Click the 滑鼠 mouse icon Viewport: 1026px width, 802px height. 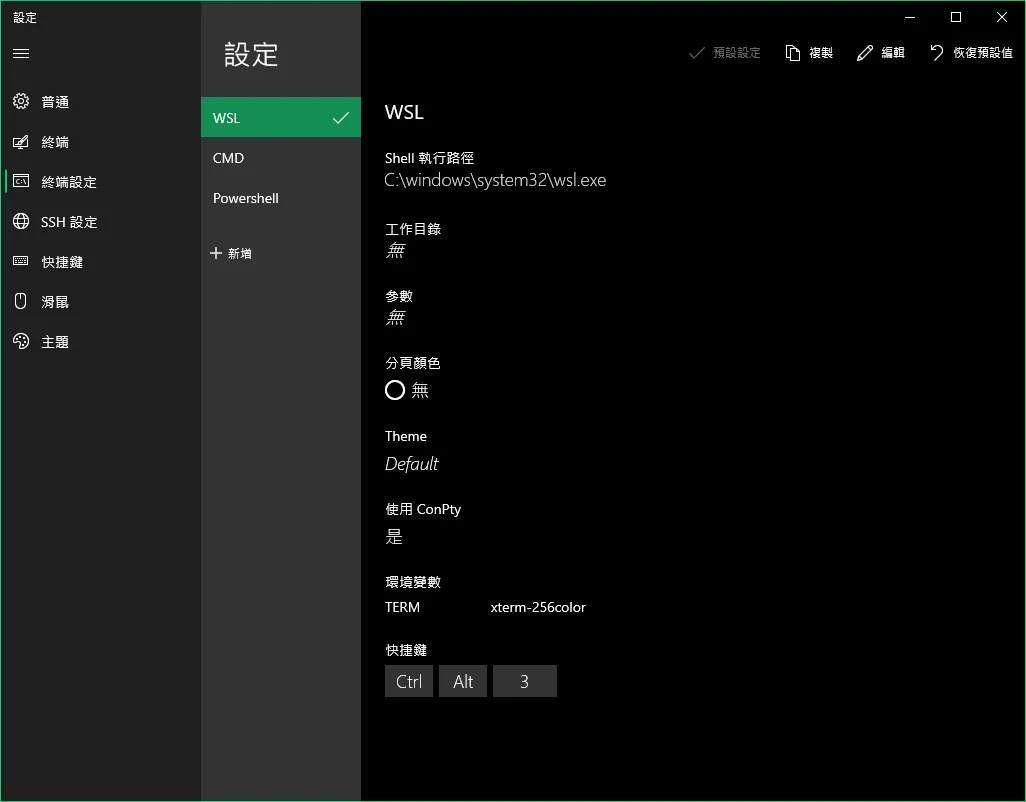21,302
